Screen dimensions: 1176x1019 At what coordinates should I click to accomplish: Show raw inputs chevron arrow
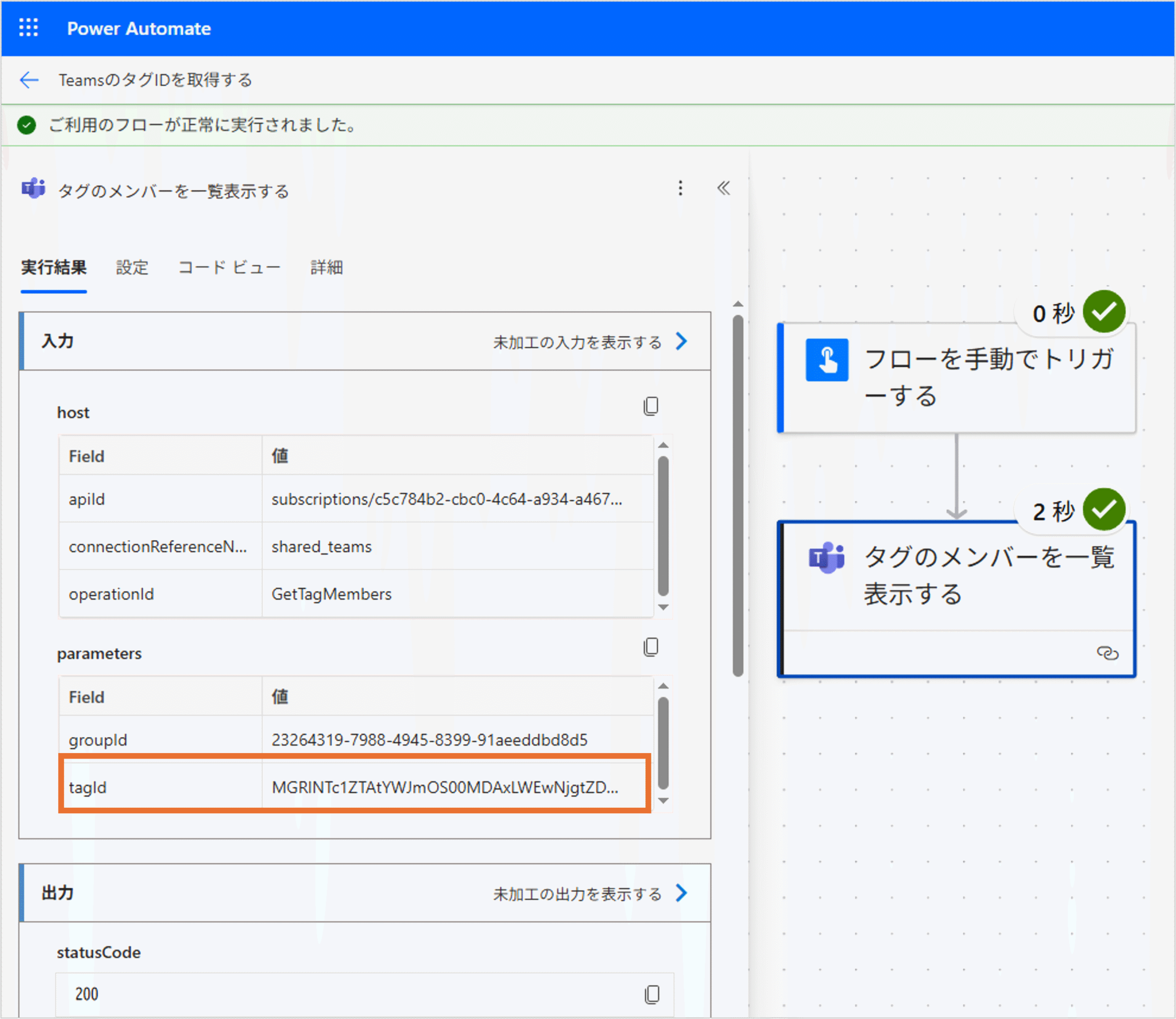click(682, 341)
